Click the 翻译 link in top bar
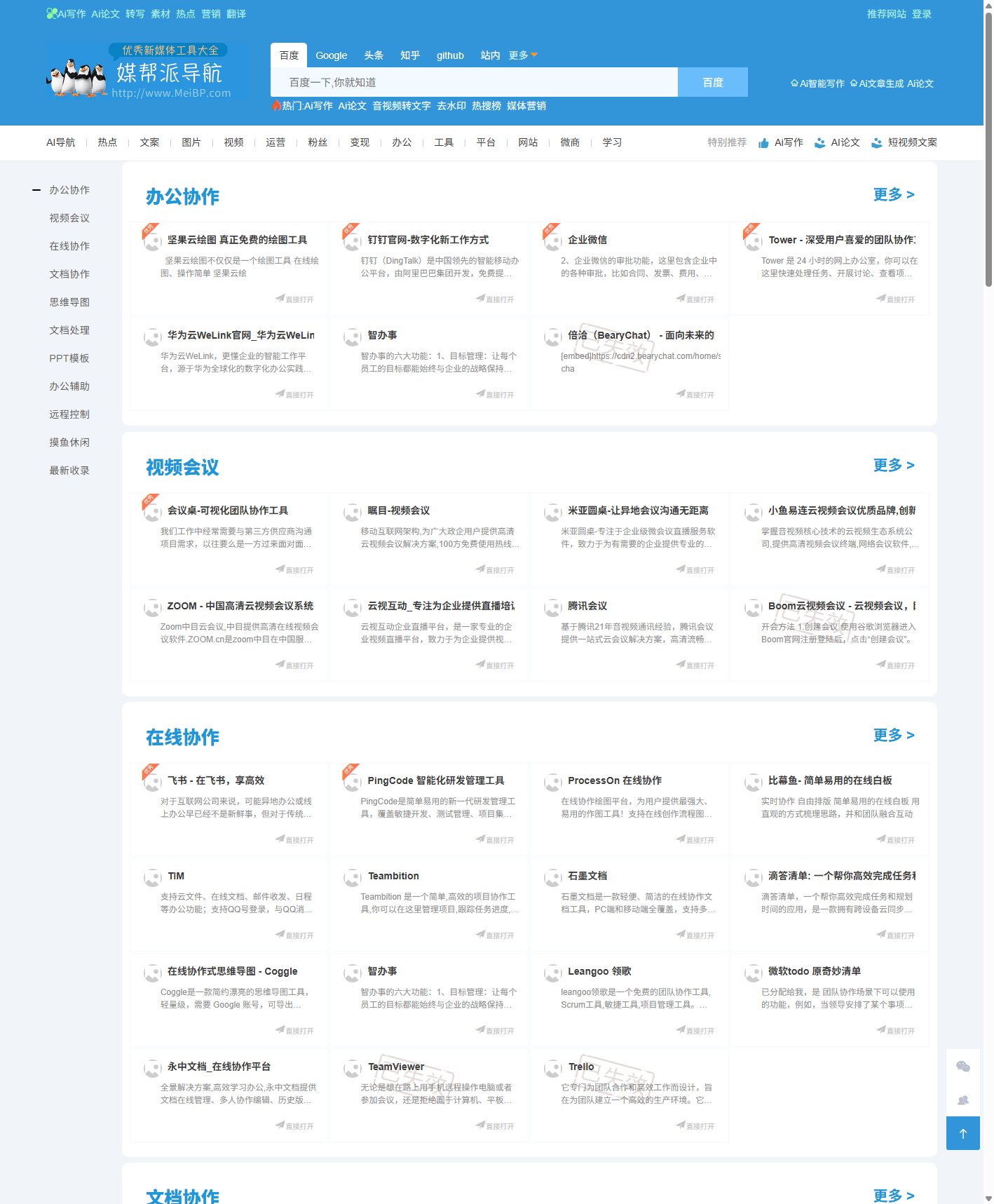Image resolution: width=994 pixels, height=1204 pixels. click(236, 14)
